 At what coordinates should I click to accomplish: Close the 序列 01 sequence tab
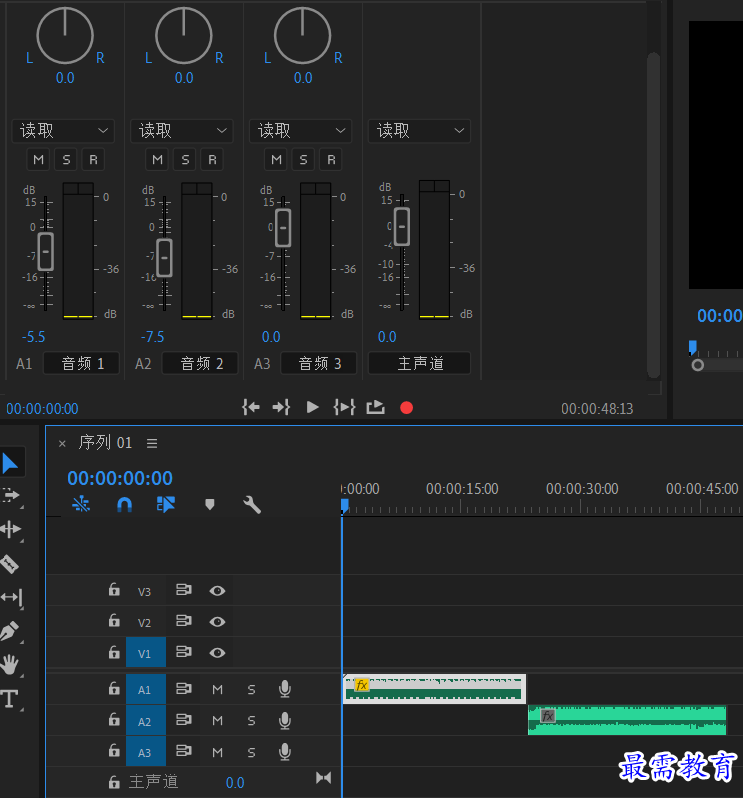[62, 444]
